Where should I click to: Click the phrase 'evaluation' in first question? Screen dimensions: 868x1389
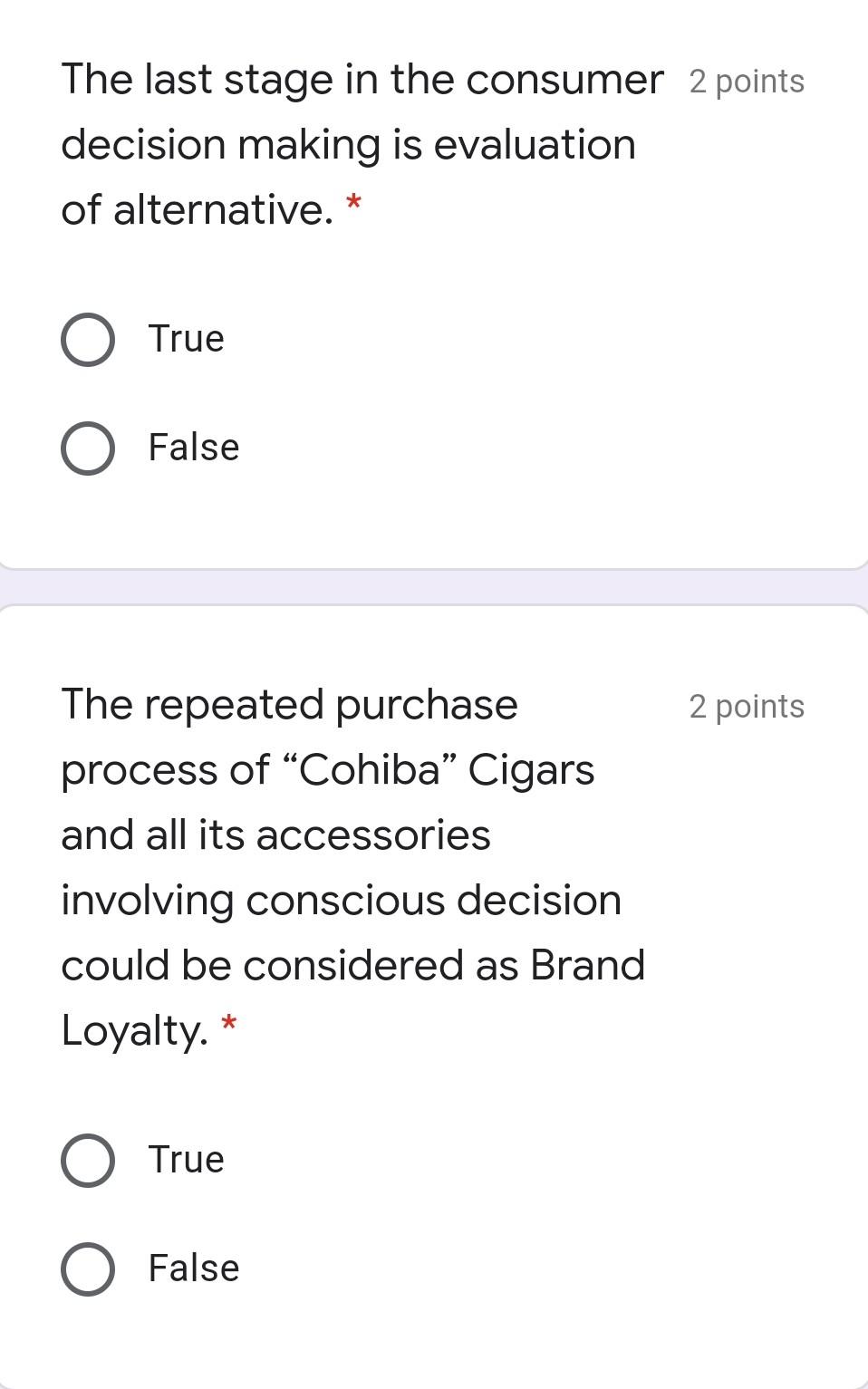pos(535,145)
